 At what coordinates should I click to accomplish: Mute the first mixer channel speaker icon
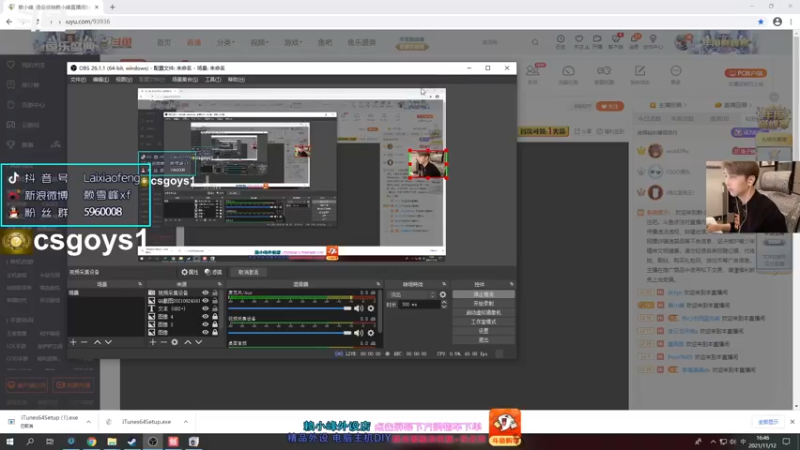[359, 308]
